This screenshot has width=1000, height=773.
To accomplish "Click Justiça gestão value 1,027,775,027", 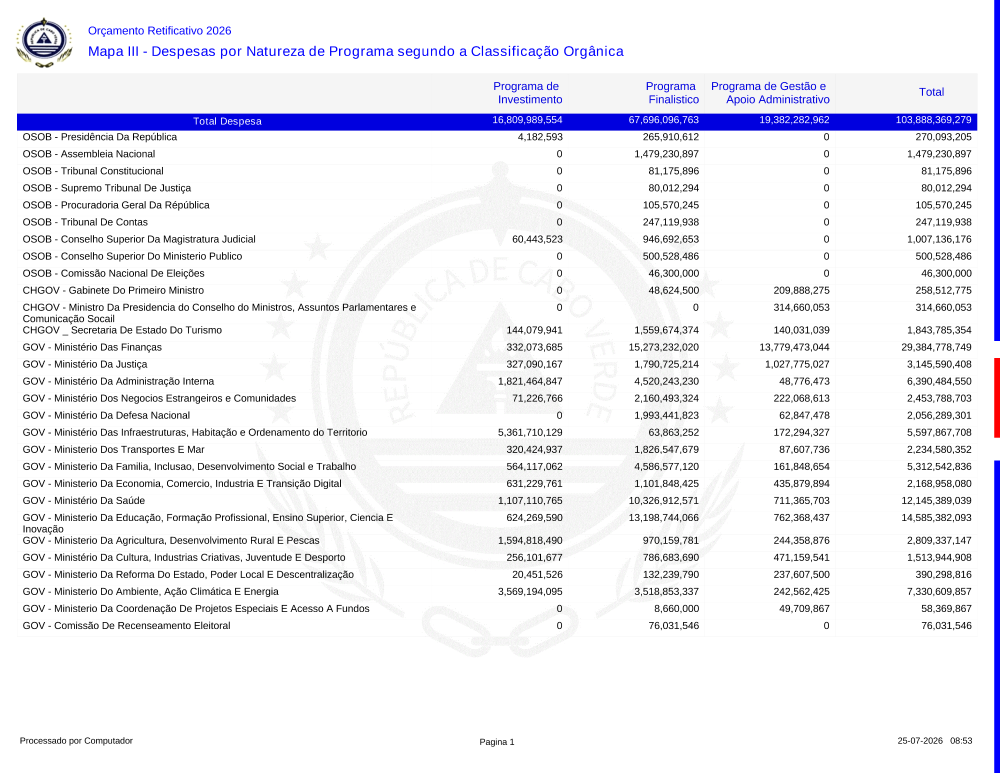I will 797,364.
